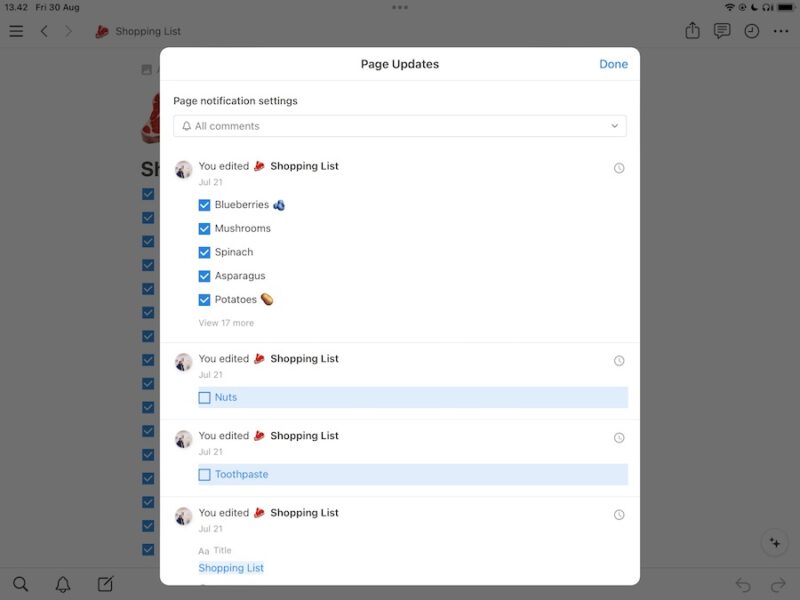The image size is (800, 600).
Task: Open the View 17 more link
Action: point(224,322)
